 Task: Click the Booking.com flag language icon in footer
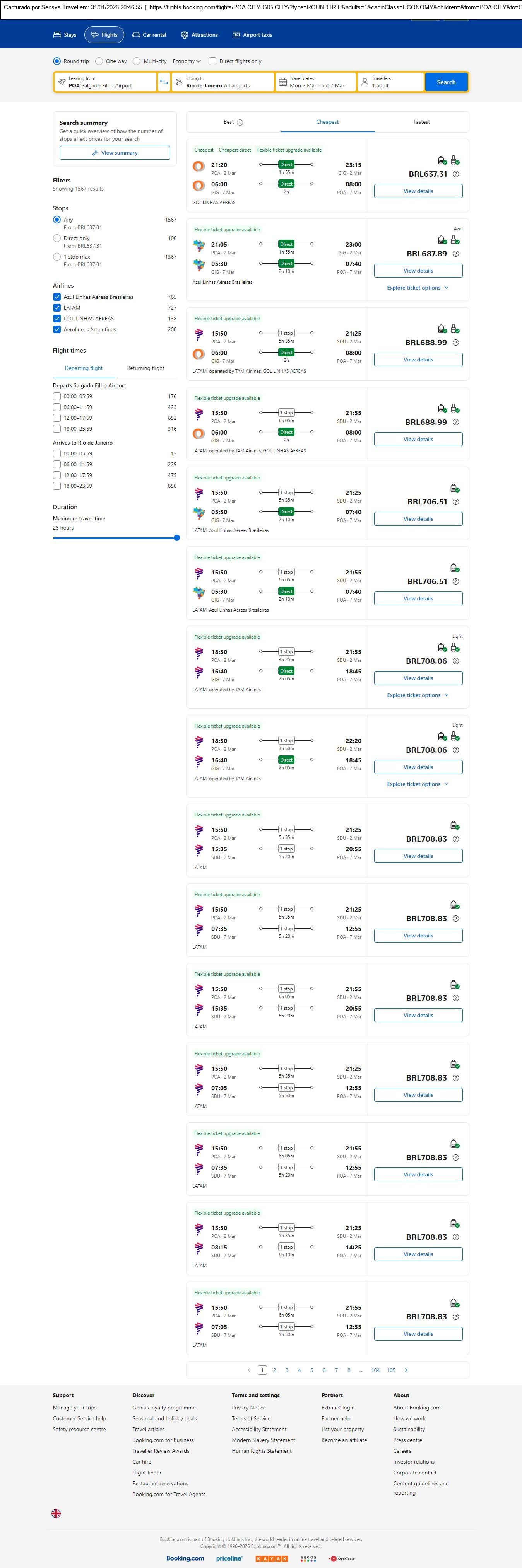coord(56,1513)
